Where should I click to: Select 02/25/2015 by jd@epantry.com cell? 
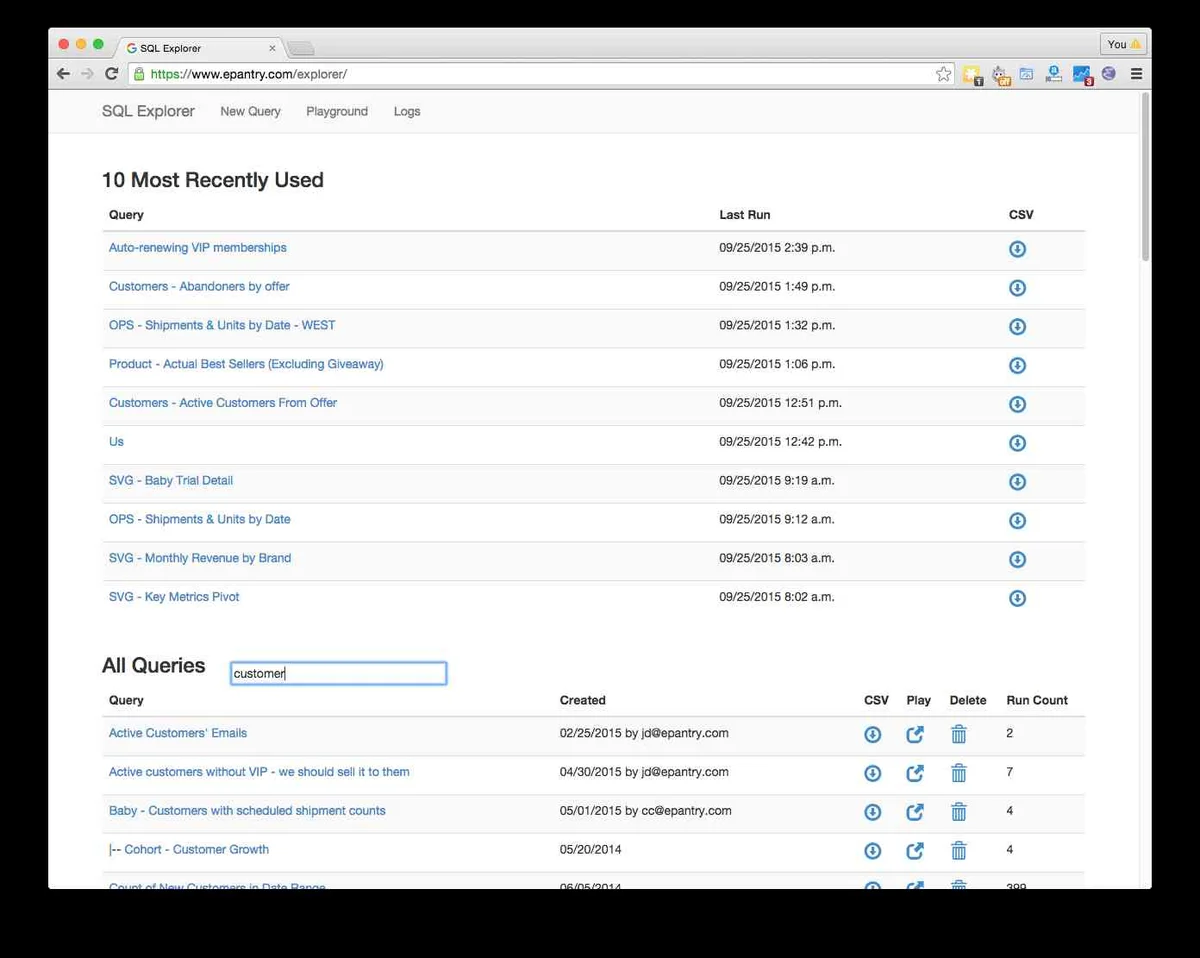coord(644,733)
